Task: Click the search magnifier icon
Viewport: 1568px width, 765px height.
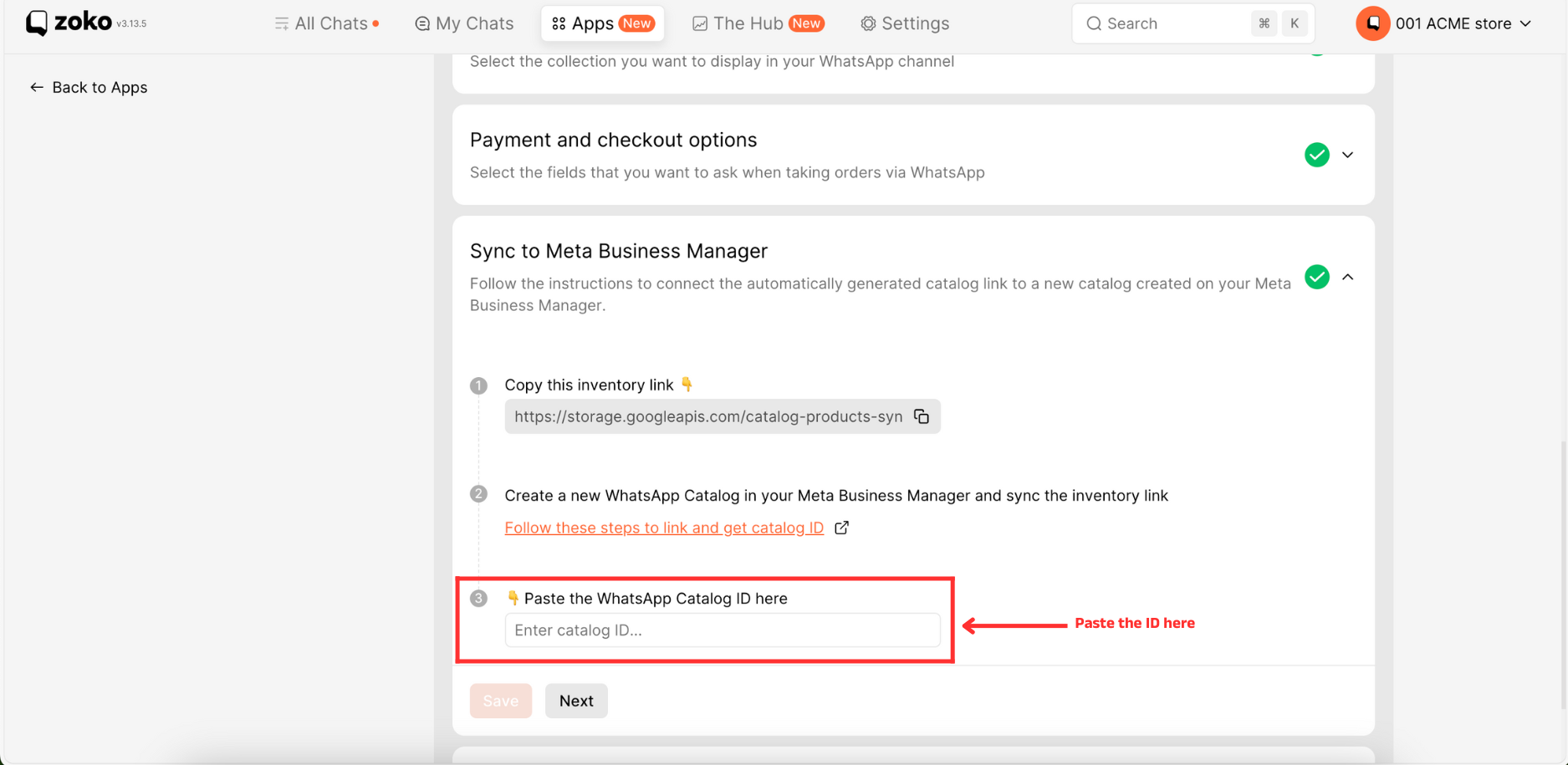Action: coord(1093,23)
